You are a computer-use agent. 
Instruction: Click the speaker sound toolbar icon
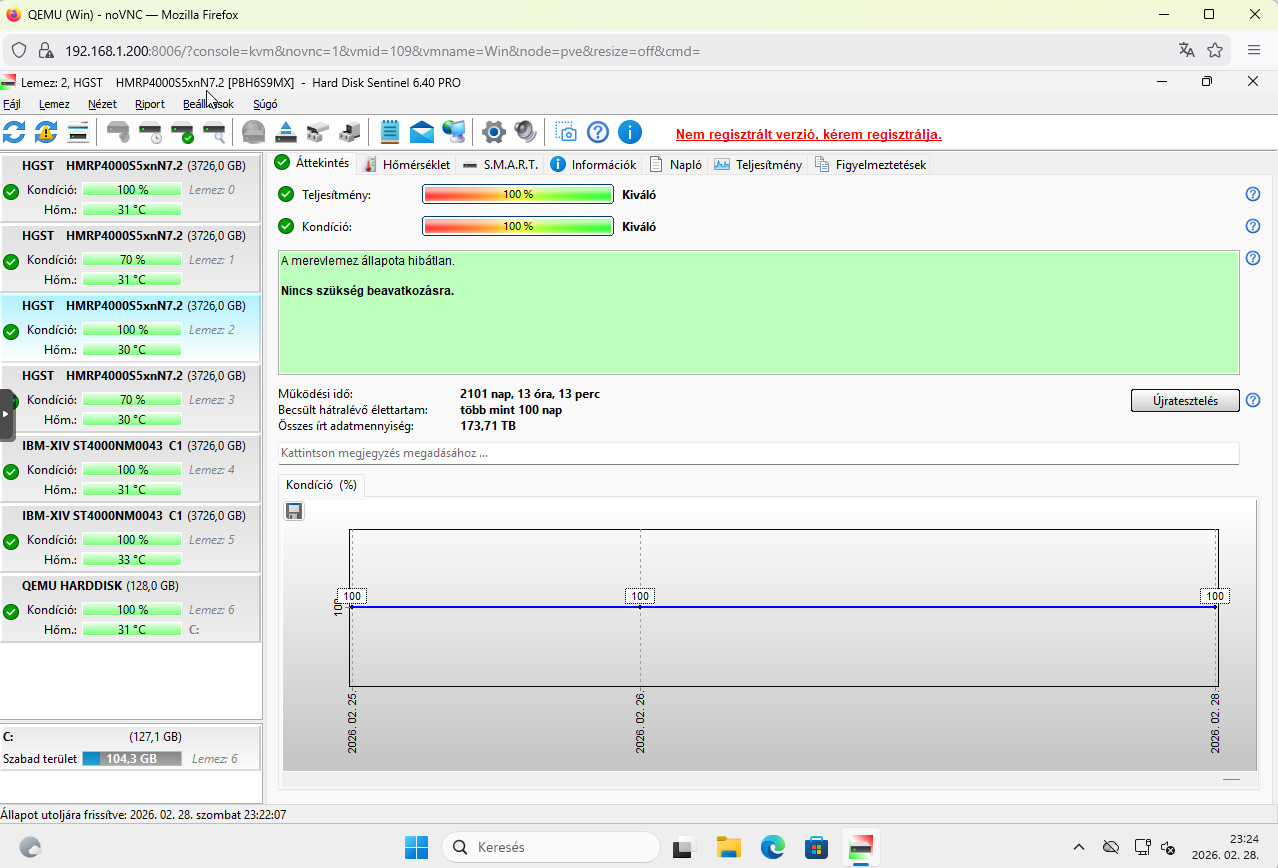(x=525, y=132)
